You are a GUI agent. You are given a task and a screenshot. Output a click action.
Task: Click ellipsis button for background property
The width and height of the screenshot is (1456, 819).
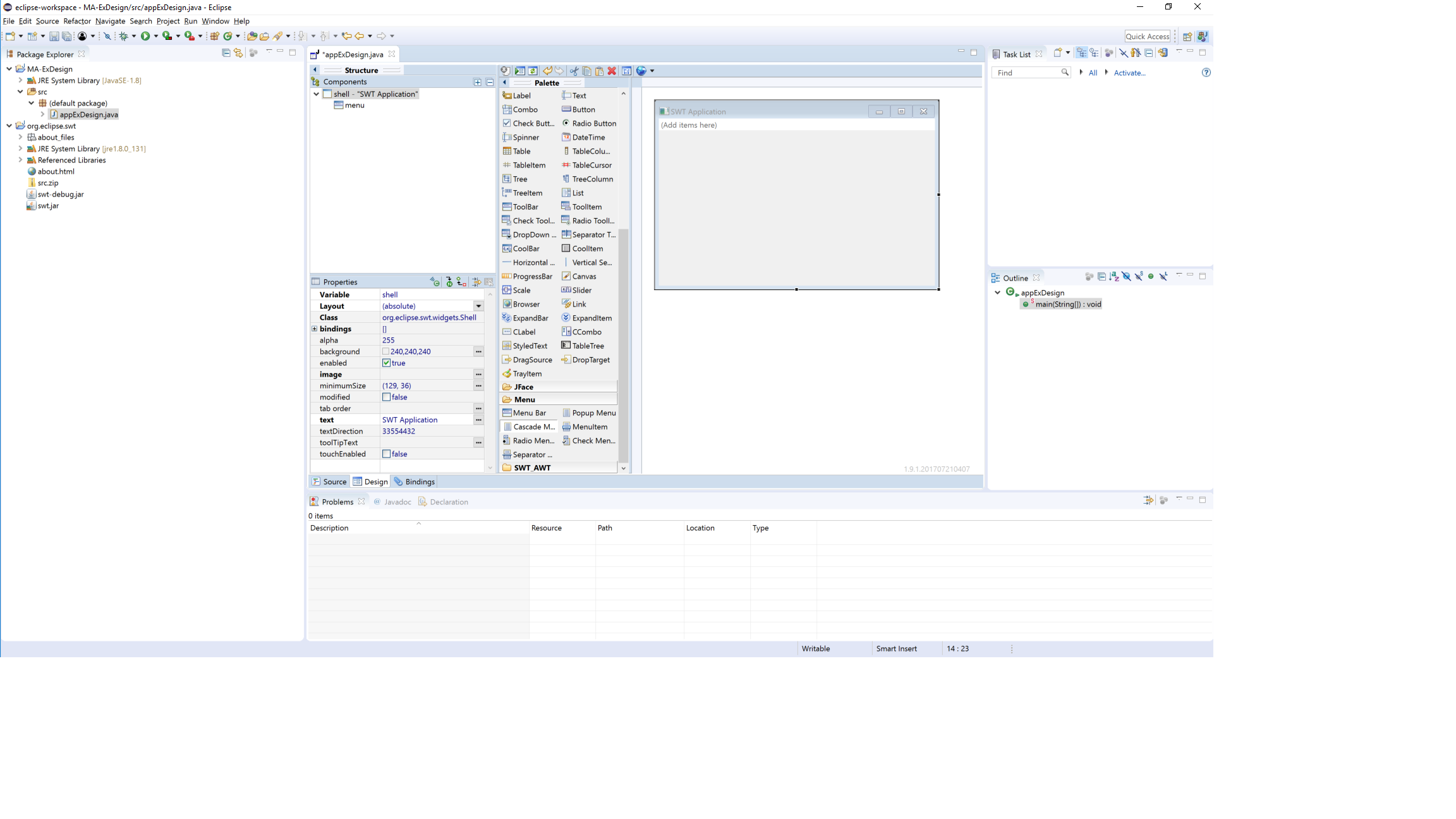478,351
